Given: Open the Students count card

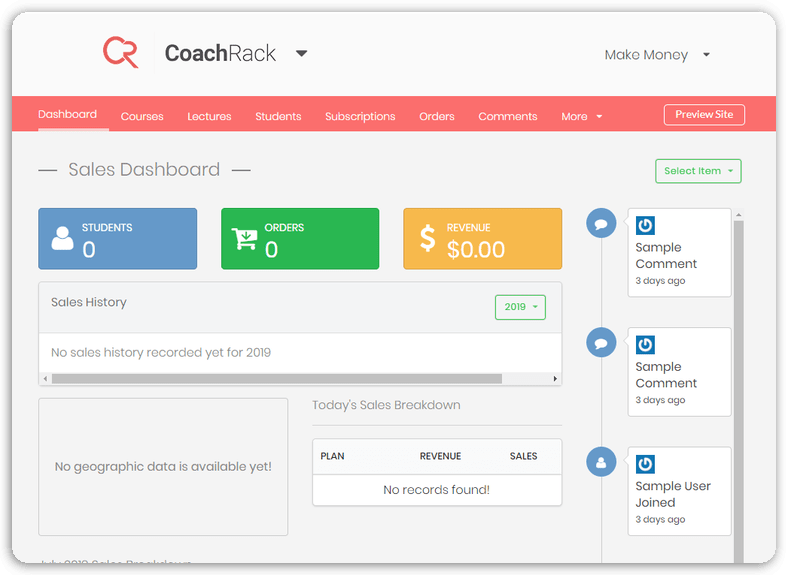Looking at the screenshot, I should [118, 239].
